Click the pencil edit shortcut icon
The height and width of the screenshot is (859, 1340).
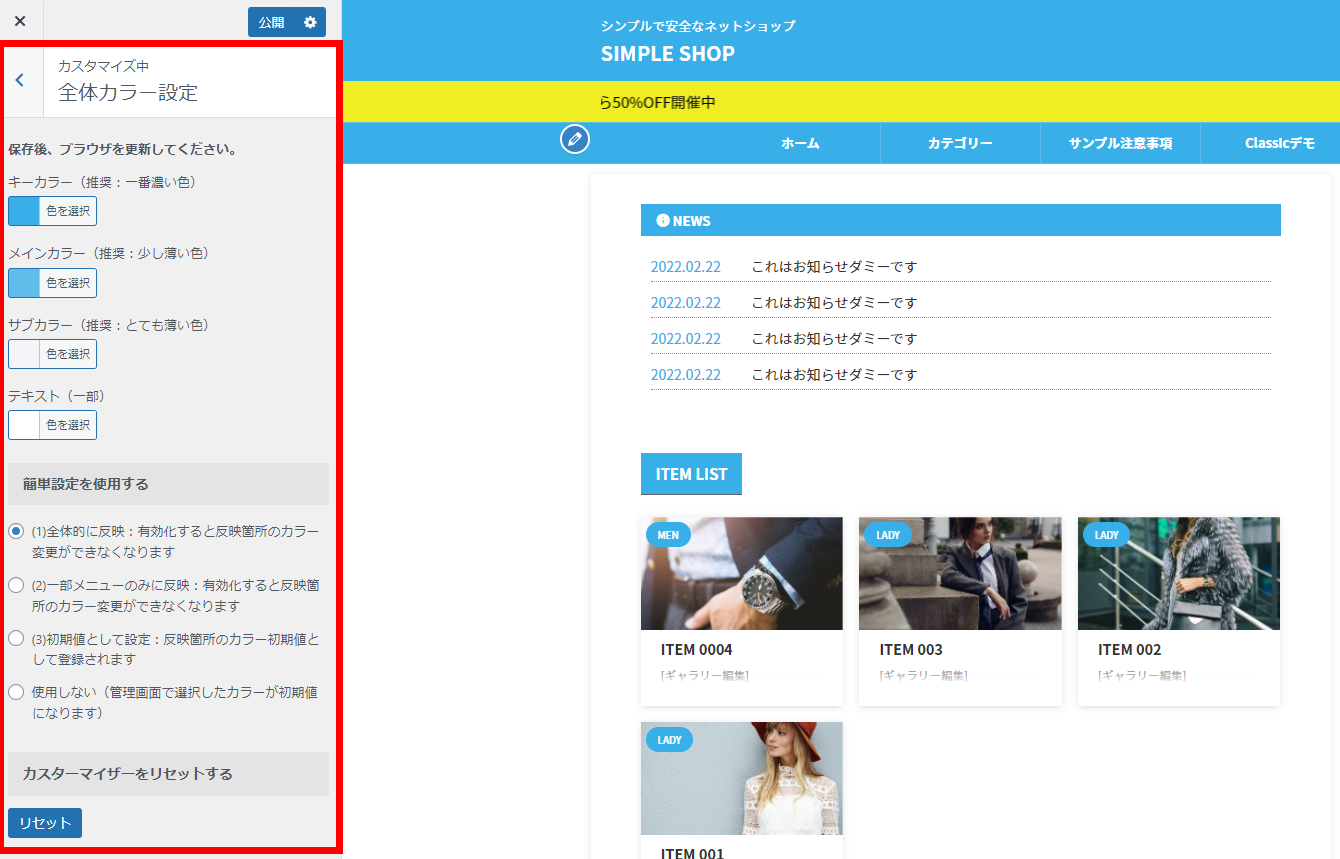(575, 139)
